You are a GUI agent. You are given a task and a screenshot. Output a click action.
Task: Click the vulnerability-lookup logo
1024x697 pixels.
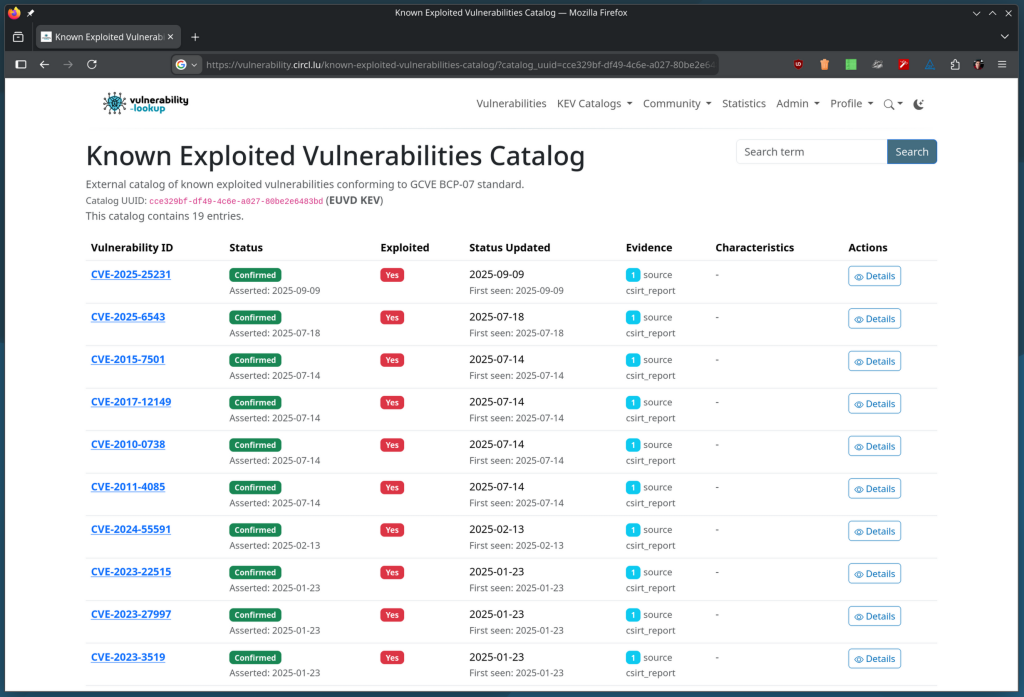(x=146, y=103)
